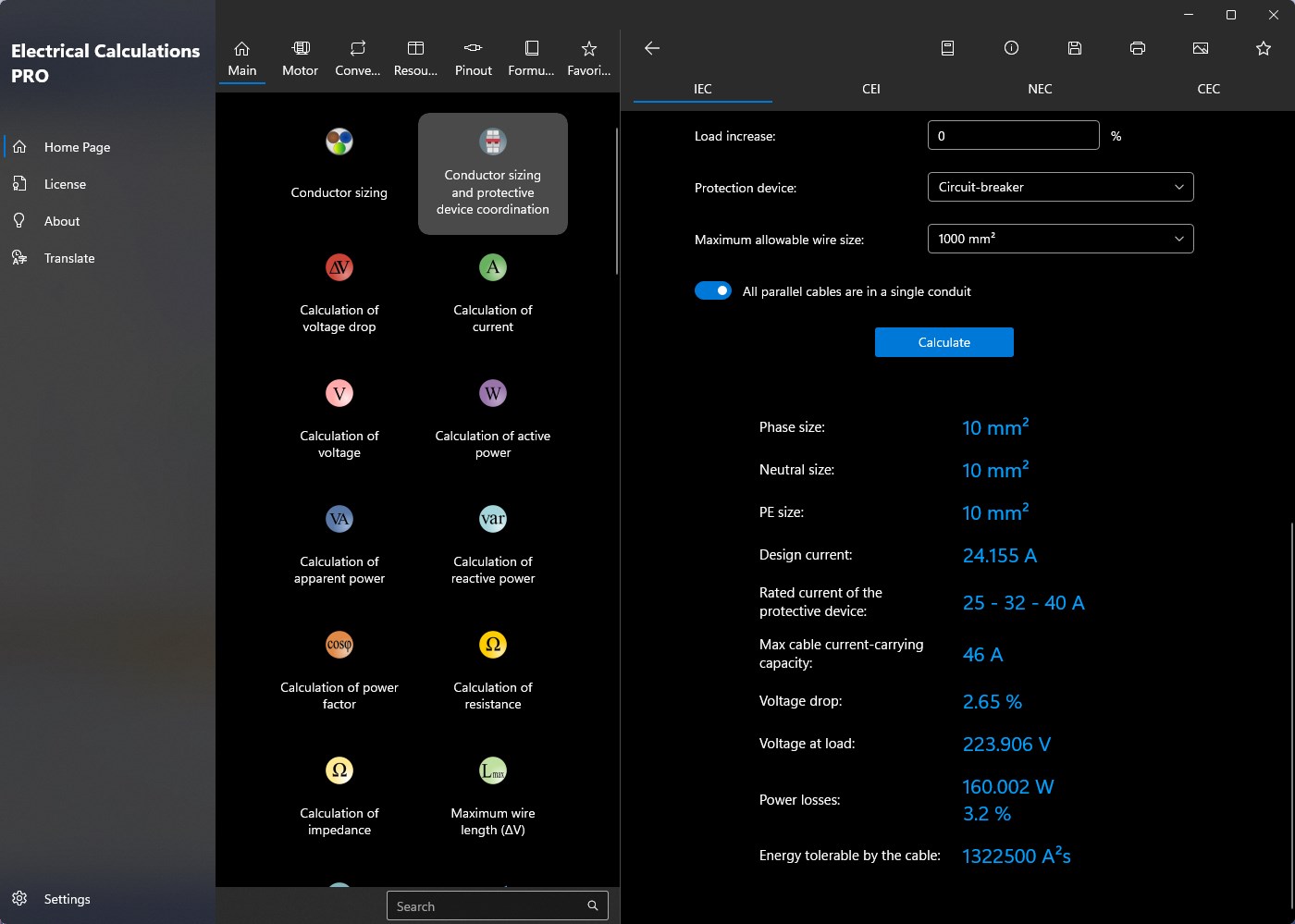Viewport: 1295px width, 924px height.
Task: Switch to the NEC tab
Action: click(x=1040, y=89)
